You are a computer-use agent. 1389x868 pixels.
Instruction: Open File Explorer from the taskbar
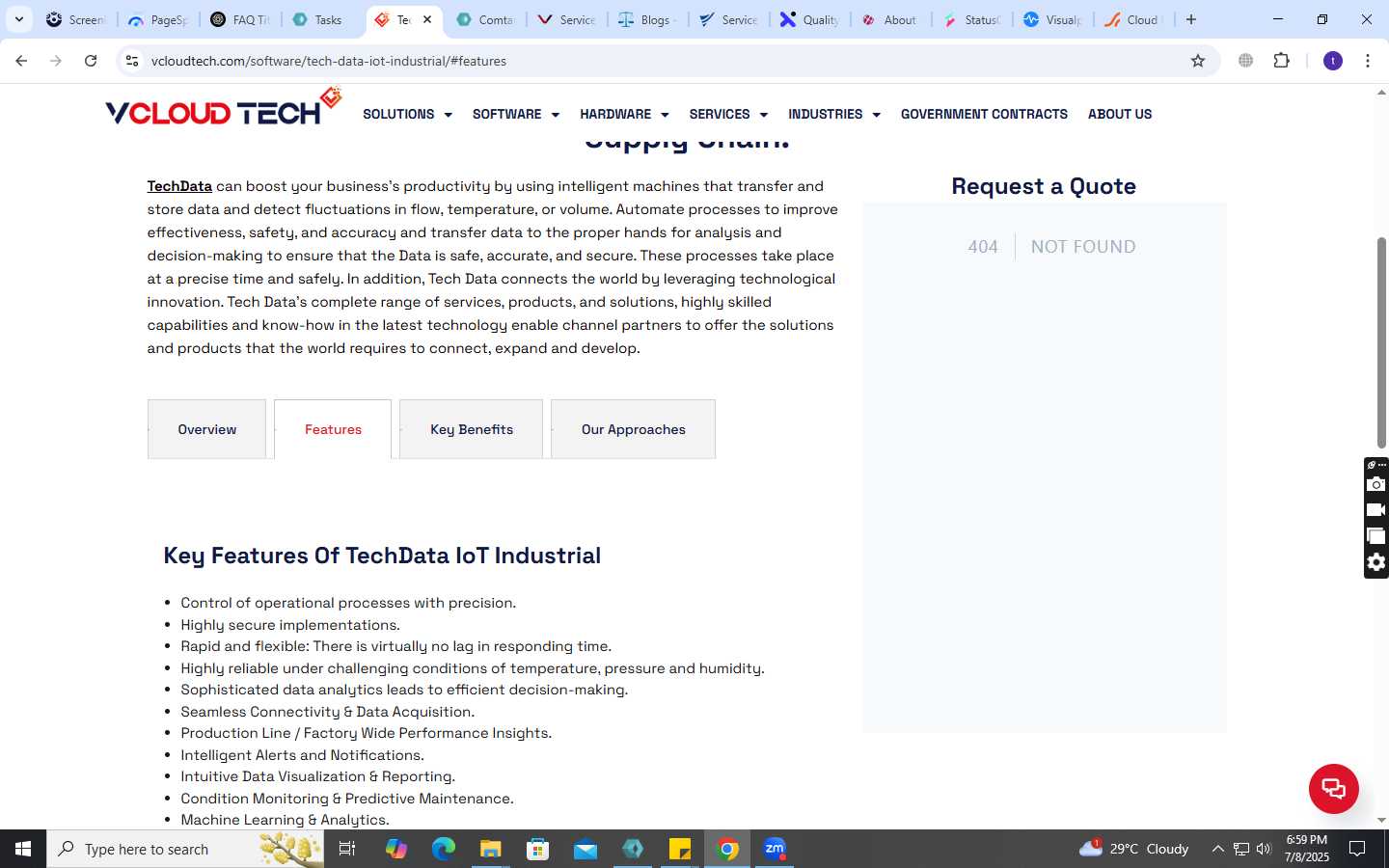point(490,849)
